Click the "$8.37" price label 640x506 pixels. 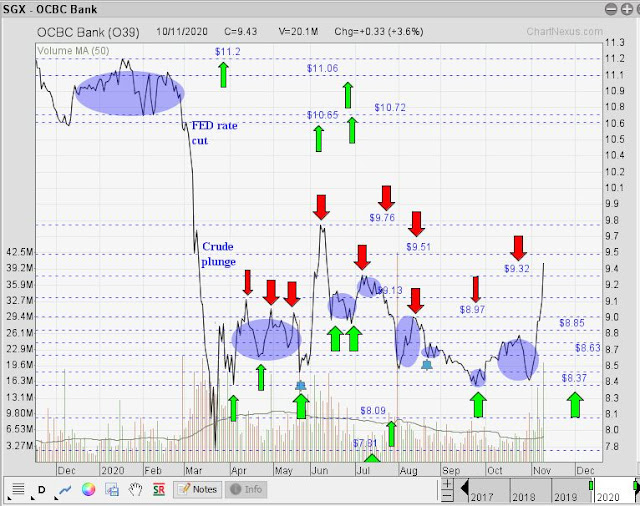coord(574,378)
